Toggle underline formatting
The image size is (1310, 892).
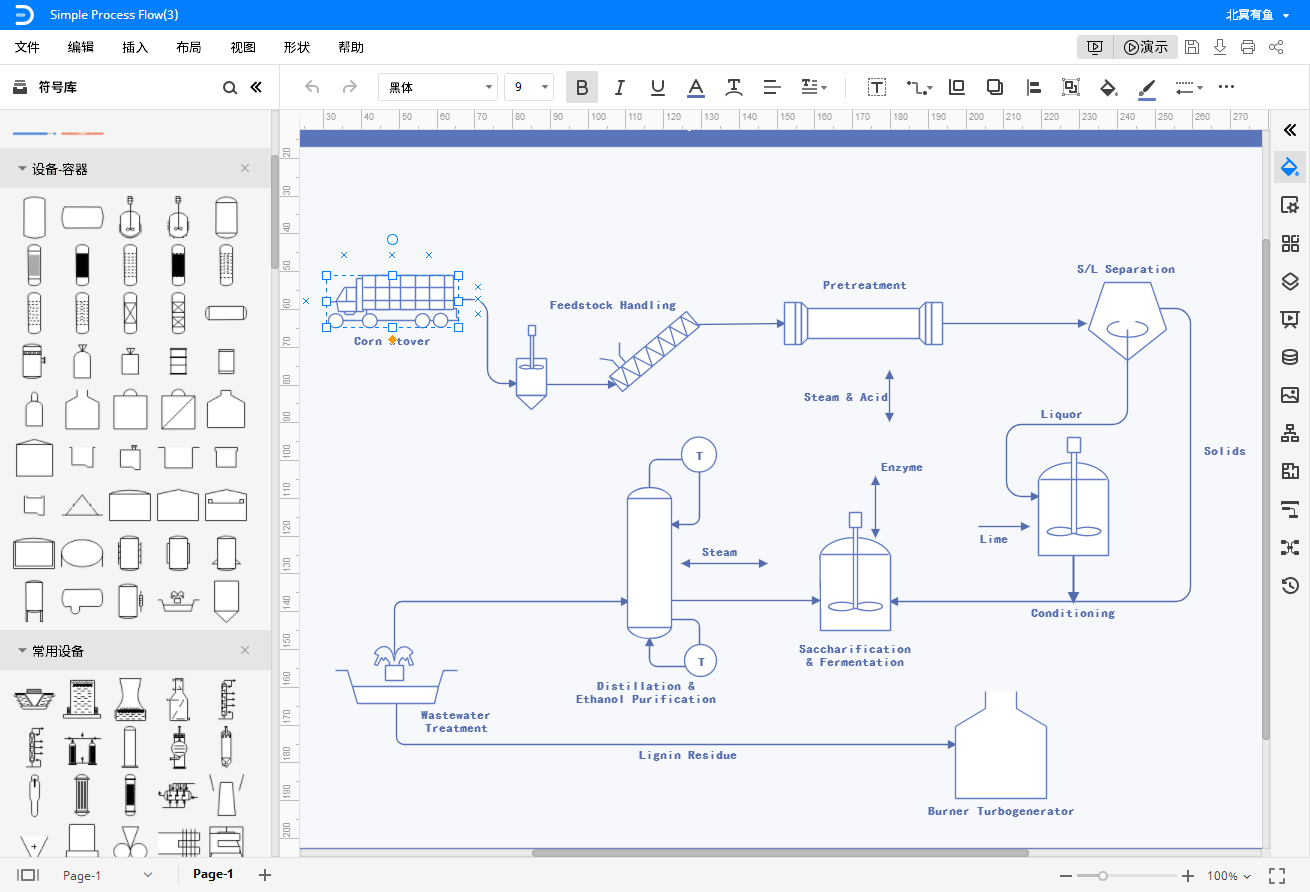click(x=657, y=88)
